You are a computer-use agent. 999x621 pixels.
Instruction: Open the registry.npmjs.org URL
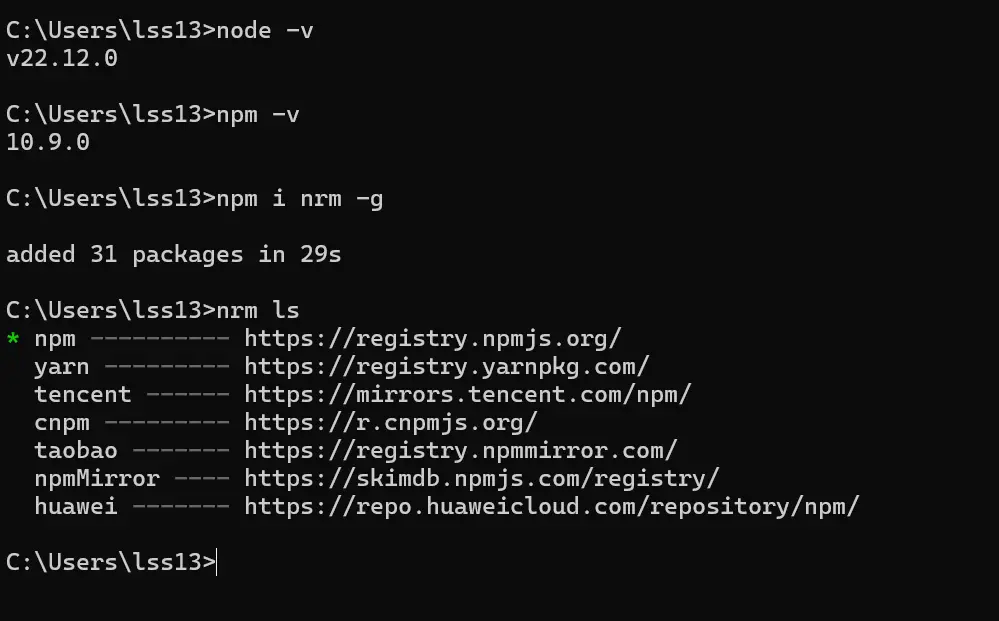click(432, 339)
